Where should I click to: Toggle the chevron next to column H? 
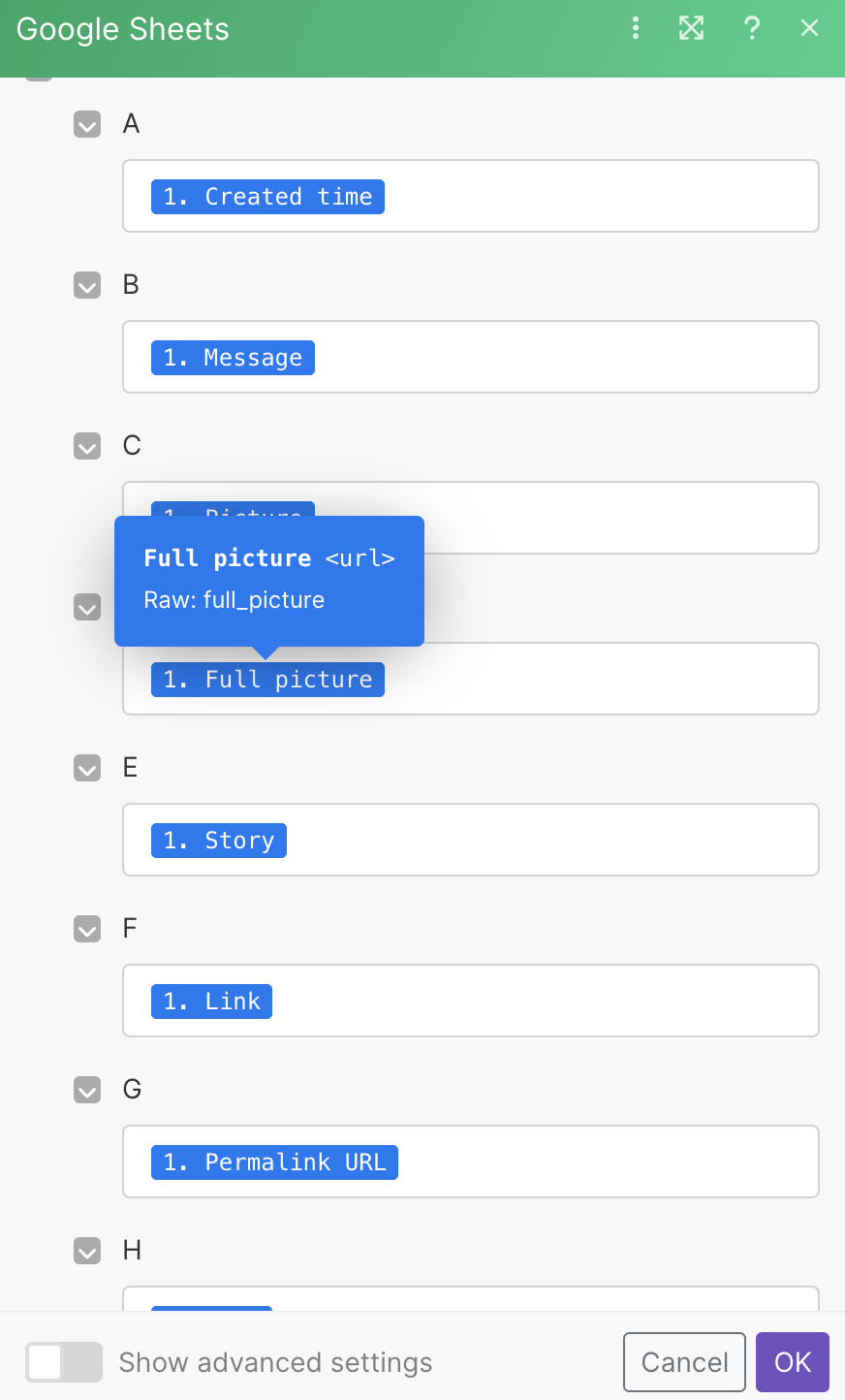87,1251
